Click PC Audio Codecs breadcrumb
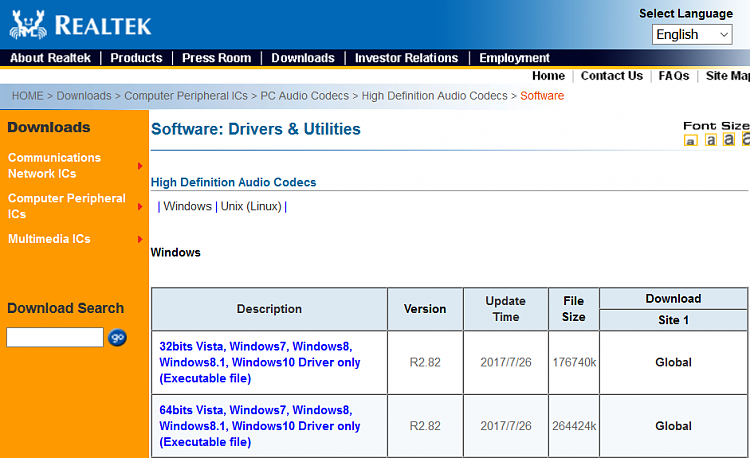Viewport: 750px width, 458px height. pyautogui.click(x=305, y=96)
